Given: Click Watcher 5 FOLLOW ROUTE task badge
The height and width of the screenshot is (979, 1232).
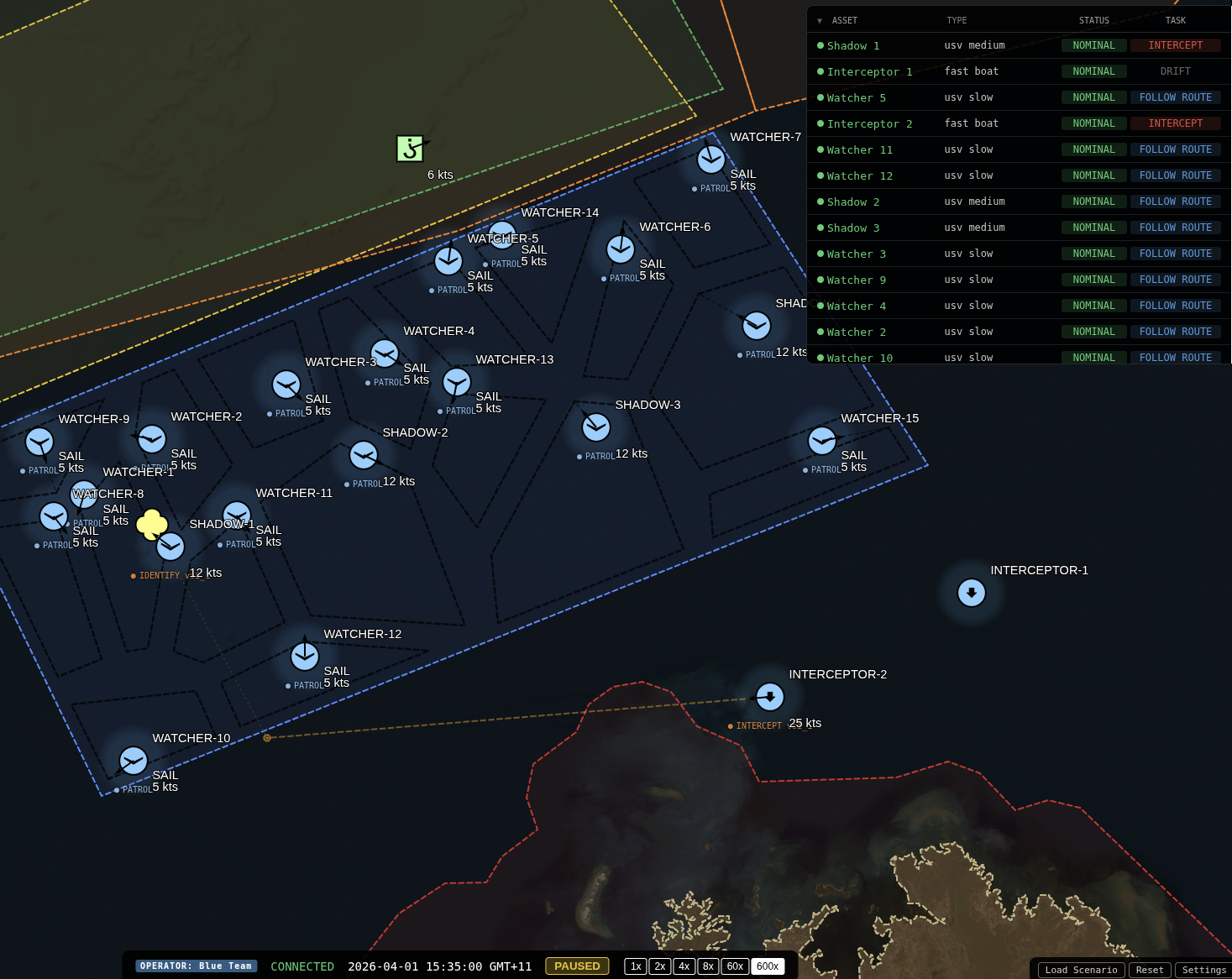Looking at the screenshot, I should click(x=1175, y=97).
